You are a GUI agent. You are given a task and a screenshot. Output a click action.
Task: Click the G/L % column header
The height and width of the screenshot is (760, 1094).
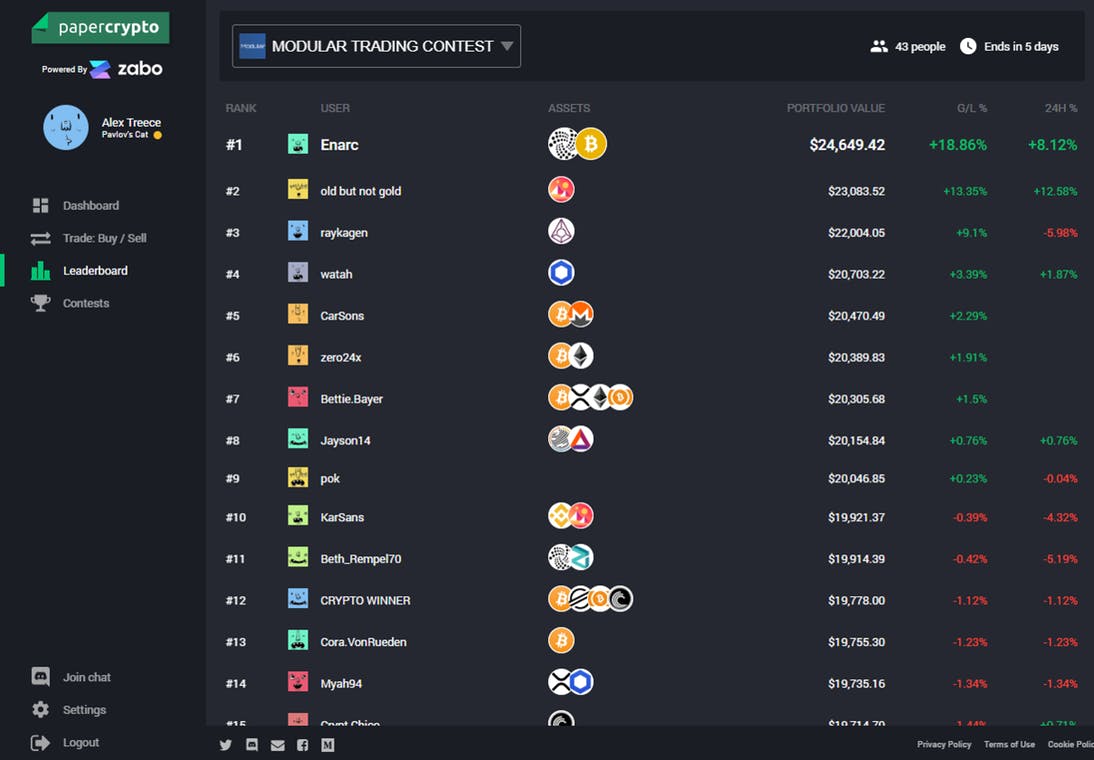click(x=972, y=108)
